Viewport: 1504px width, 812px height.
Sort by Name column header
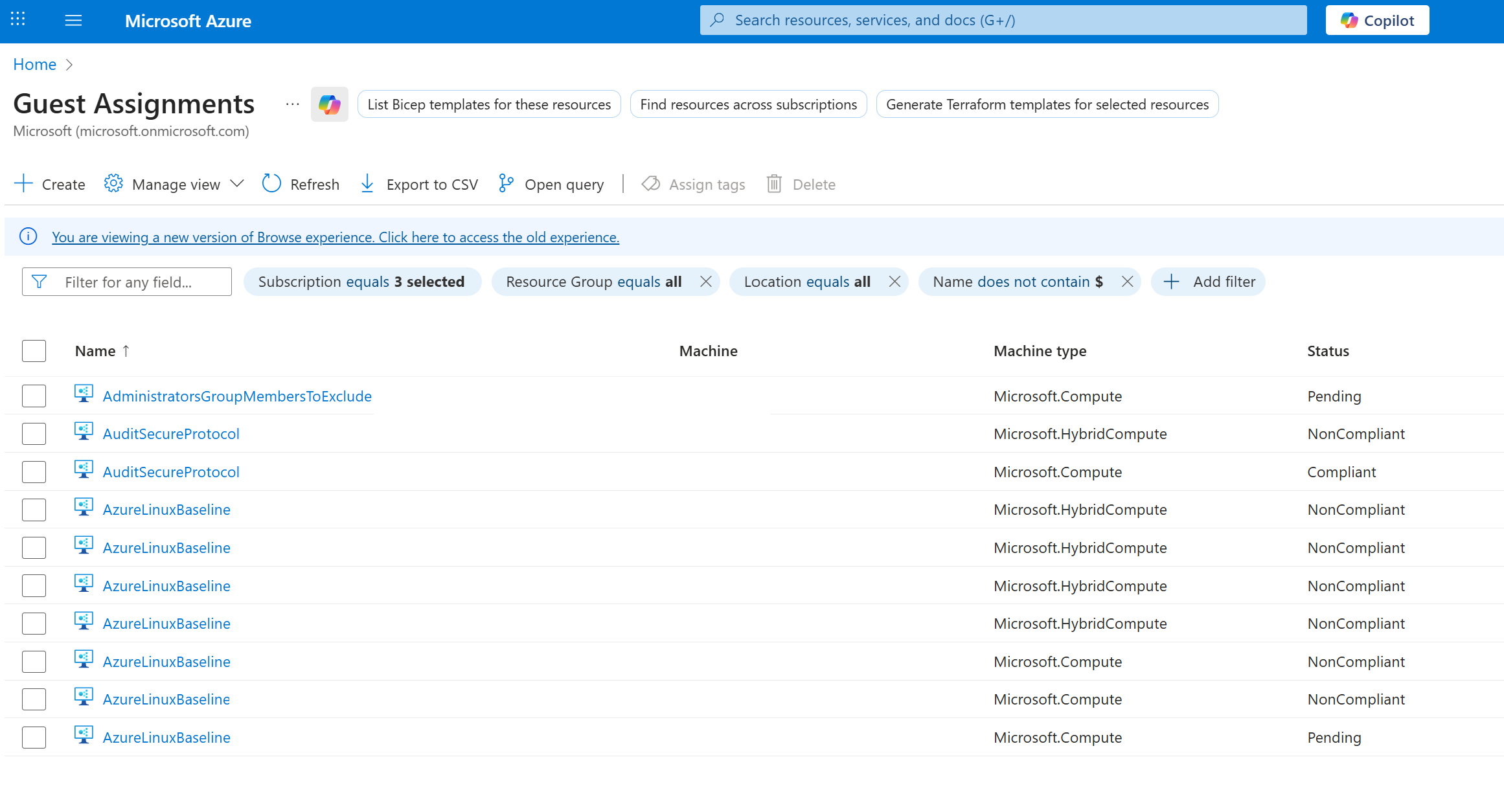point(102,351)
